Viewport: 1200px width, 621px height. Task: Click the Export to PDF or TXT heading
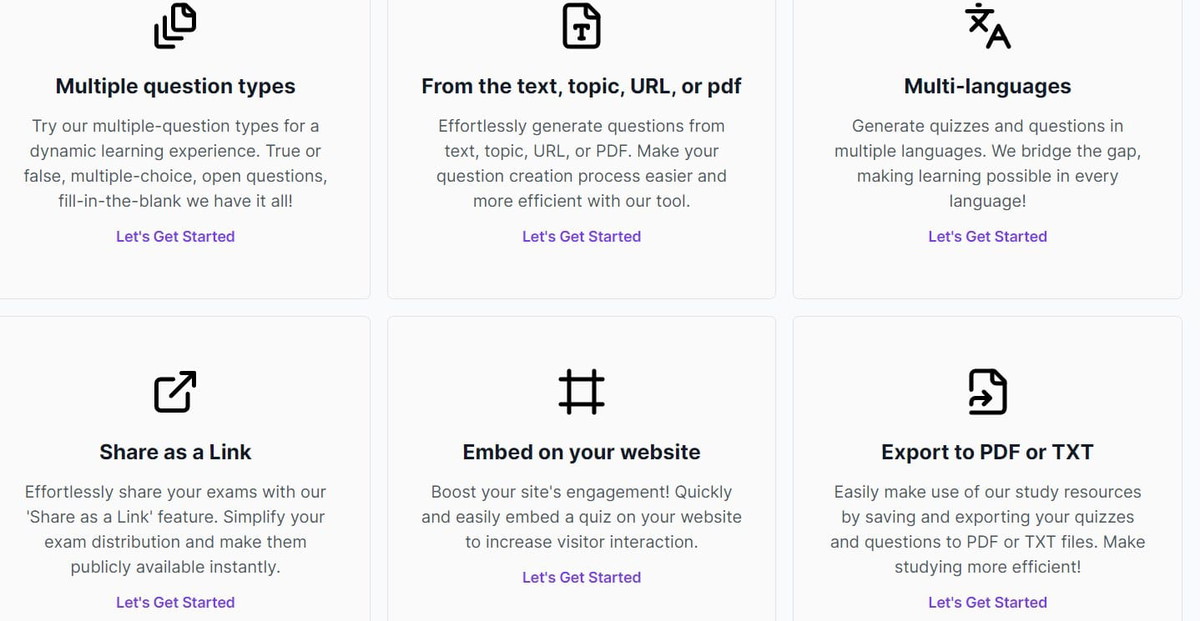click(987, 452)
